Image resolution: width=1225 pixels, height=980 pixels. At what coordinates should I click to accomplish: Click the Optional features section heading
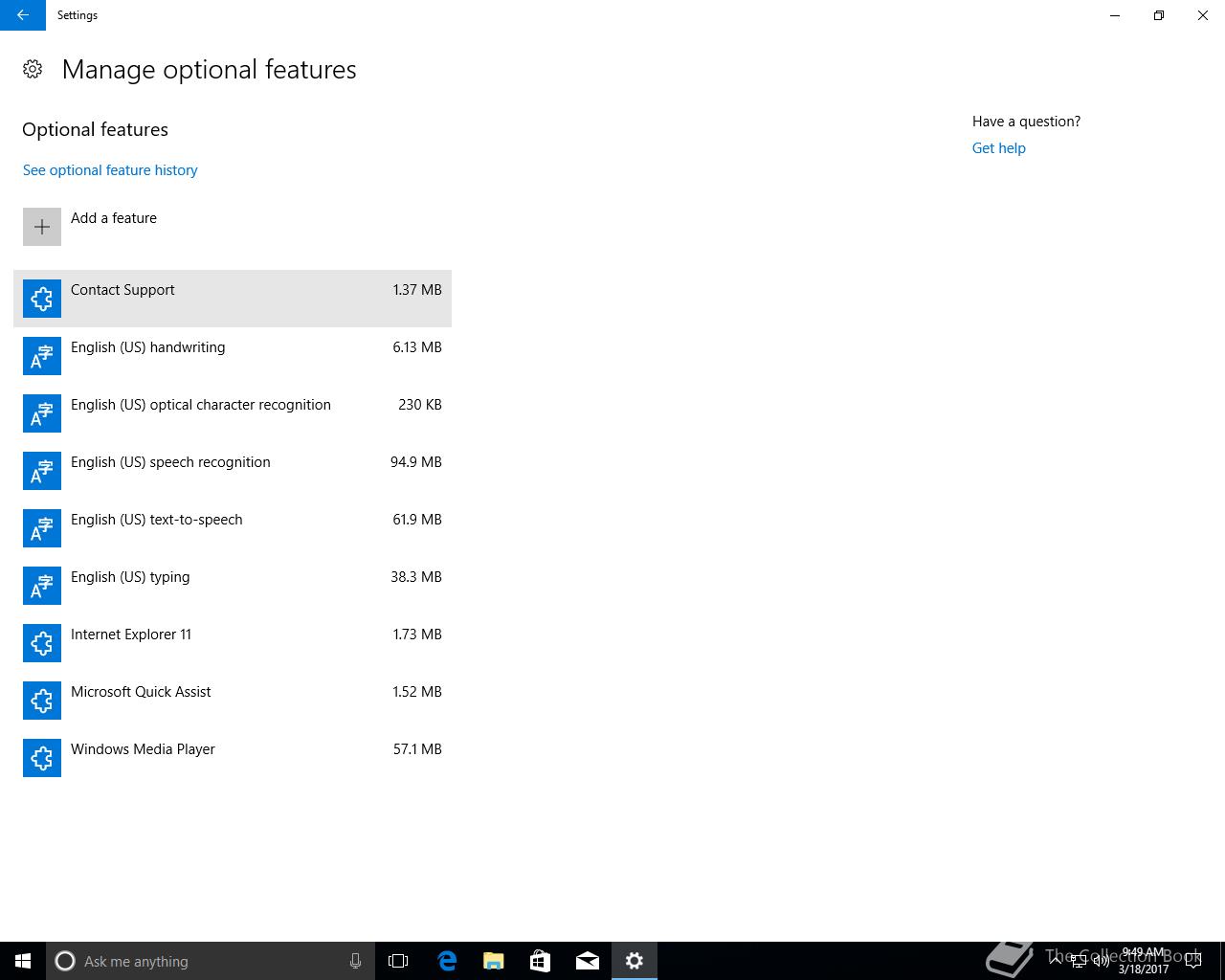point(95,130)
